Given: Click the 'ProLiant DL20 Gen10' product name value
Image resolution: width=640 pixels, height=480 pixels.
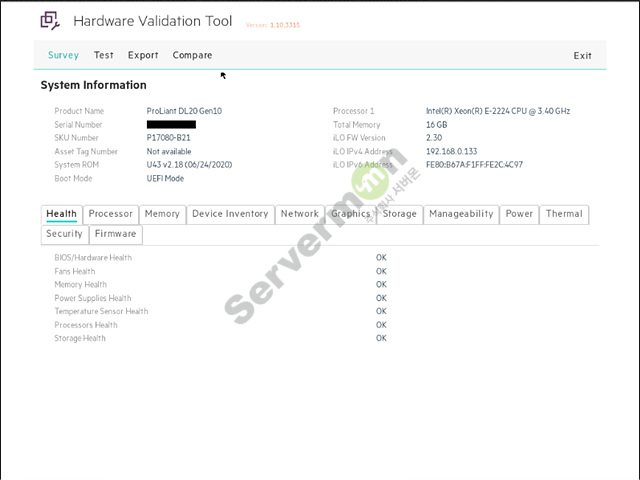Looking at the screenshot, I should [x=184, y=111].
